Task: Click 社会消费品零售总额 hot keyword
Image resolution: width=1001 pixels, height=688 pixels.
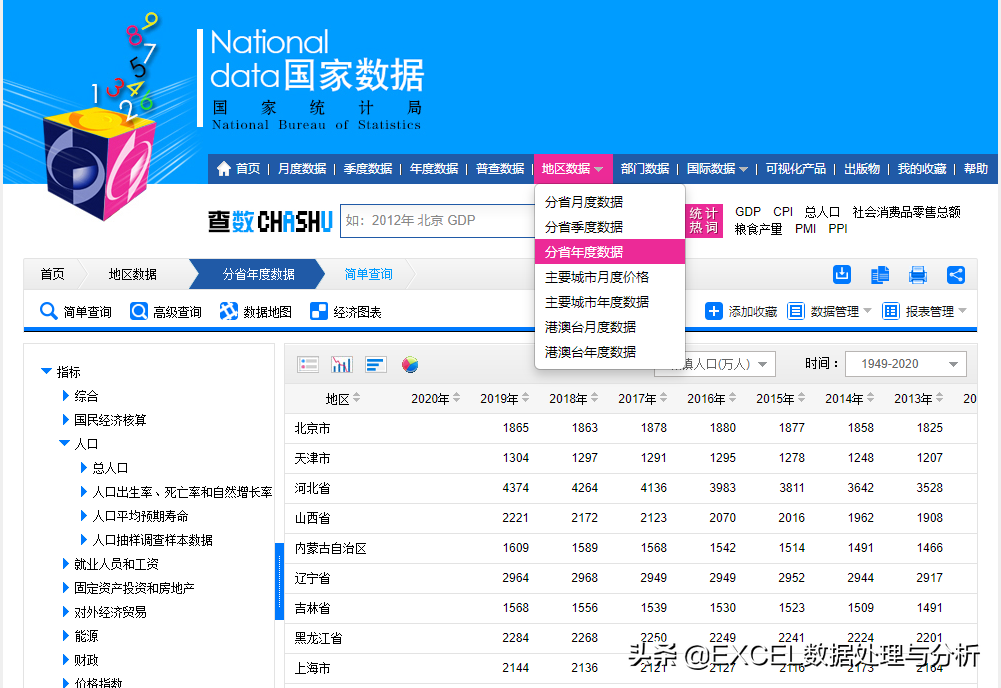Action: (x=907, y=211)
